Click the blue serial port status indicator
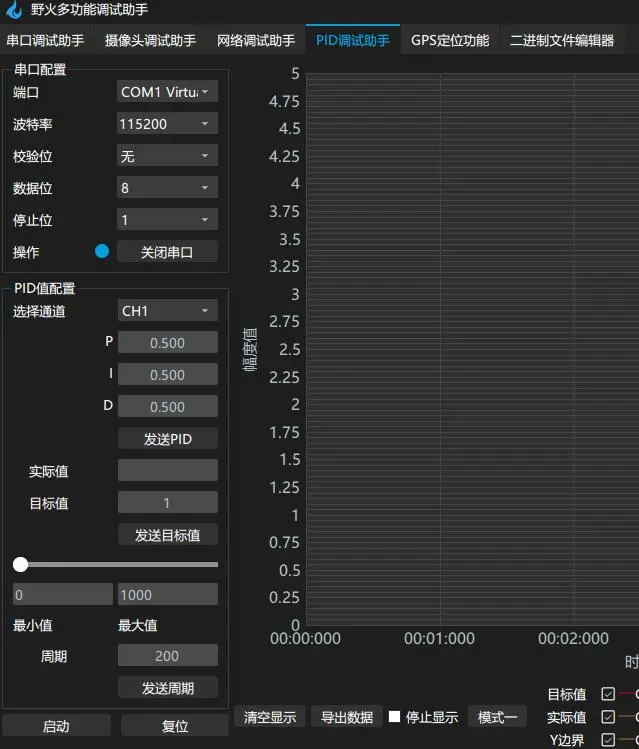 (x=101, y=252)
